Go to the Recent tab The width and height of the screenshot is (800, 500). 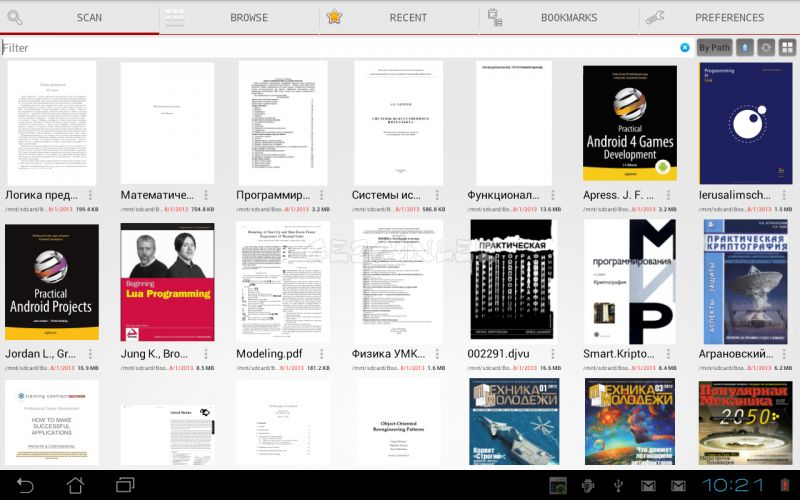pyautogui.click(x=399, y=17)
